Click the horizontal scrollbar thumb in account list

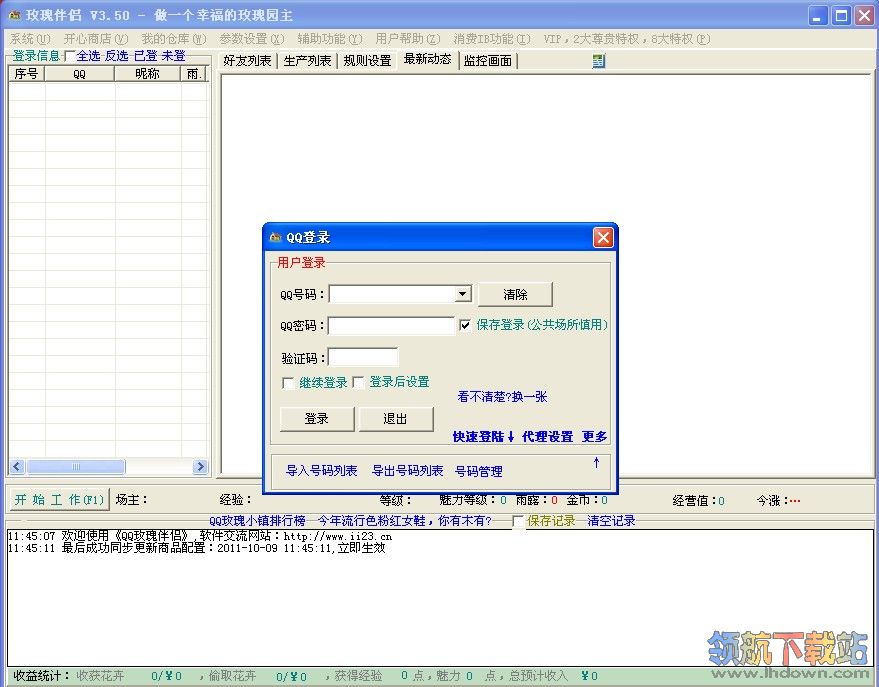click(76, 466)
